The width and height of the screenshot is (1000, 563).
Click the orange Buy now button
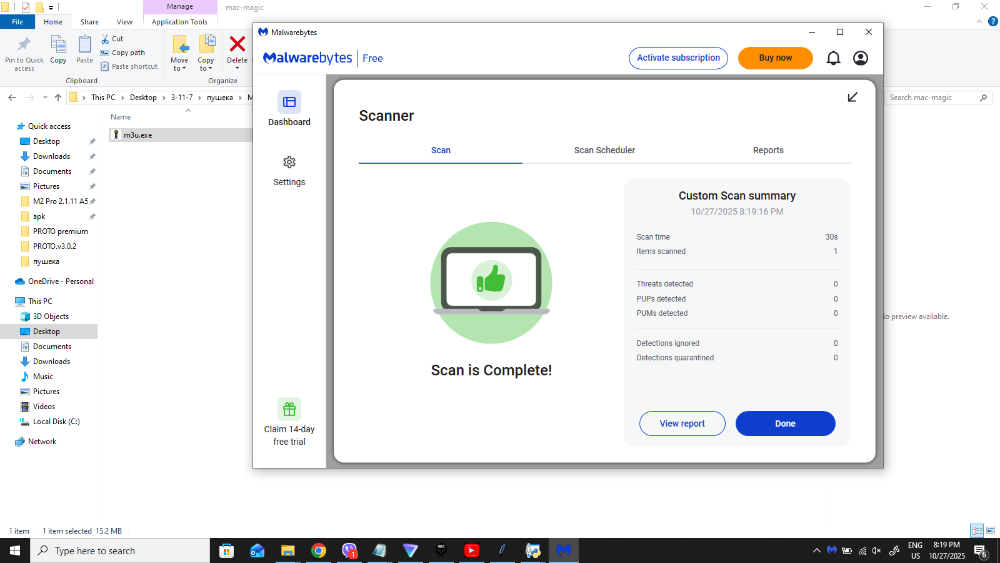click(775, 58)
